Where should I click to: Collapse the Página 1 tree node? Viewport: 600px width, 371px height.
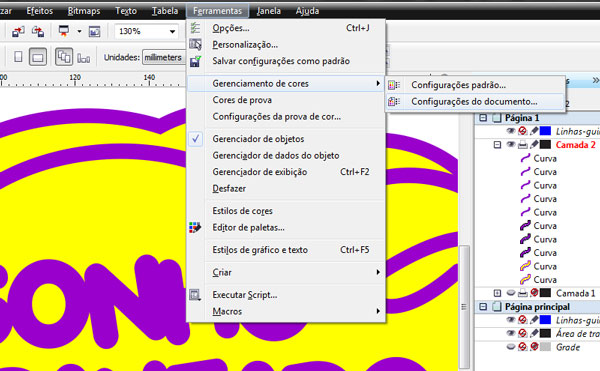pyautogui.click(x=483, y=118)
